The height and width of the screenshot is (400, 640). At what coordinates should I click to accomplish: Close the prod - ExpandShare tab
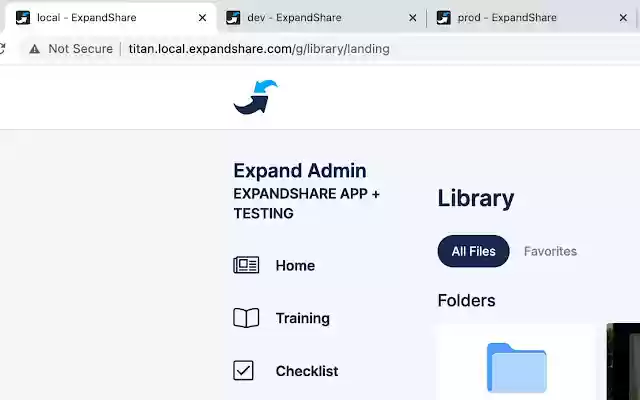coord(623,18)
